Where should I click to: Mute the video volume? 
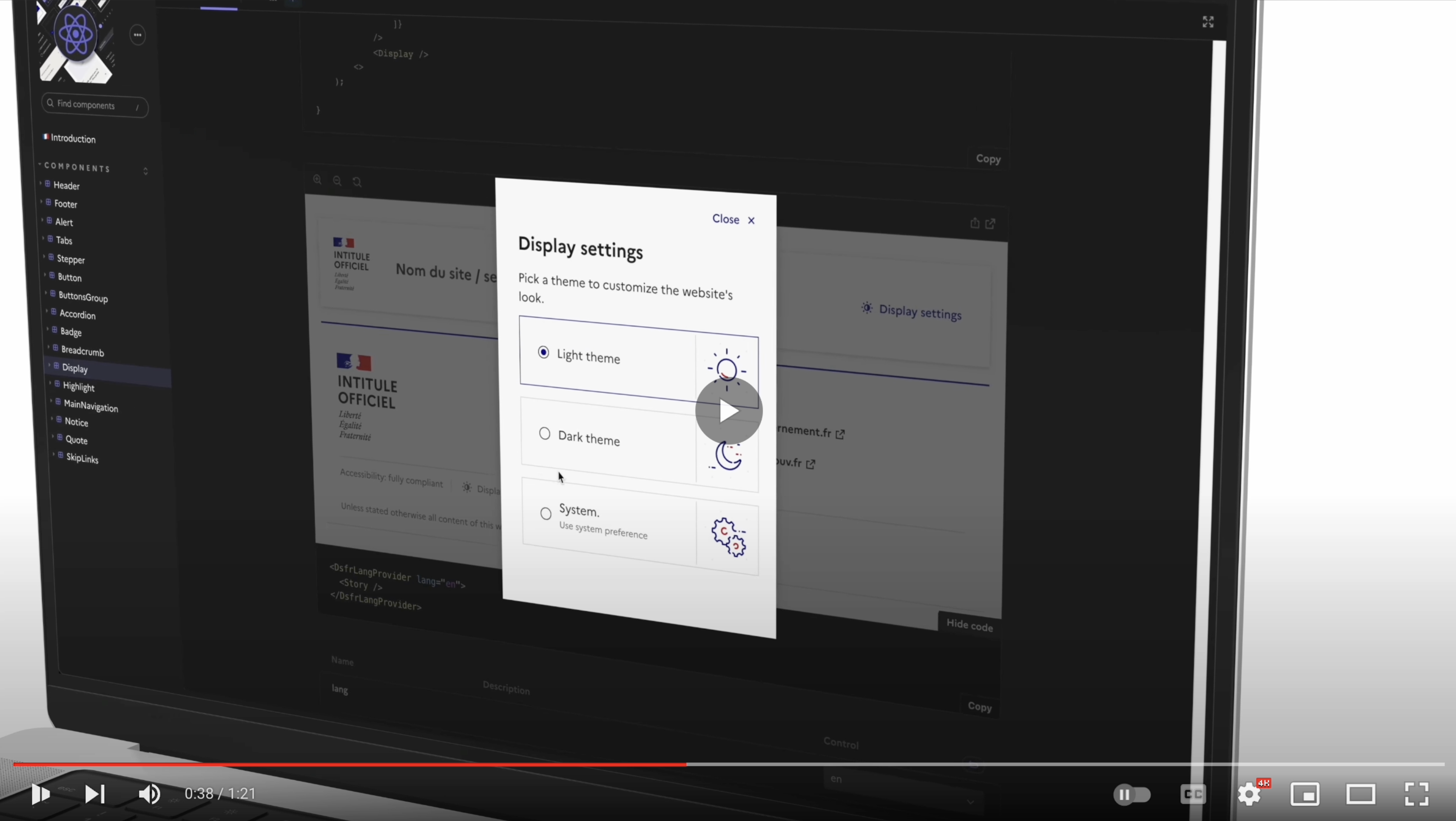point(149,794)
